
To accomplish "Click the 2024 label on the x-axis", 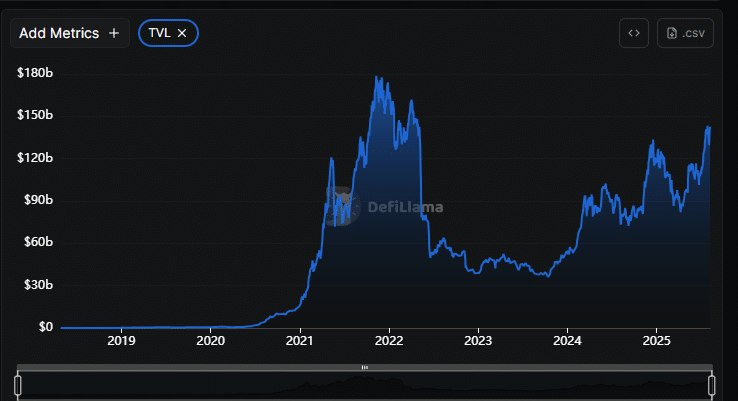I will pyautogui.click(x=567, y=340).
